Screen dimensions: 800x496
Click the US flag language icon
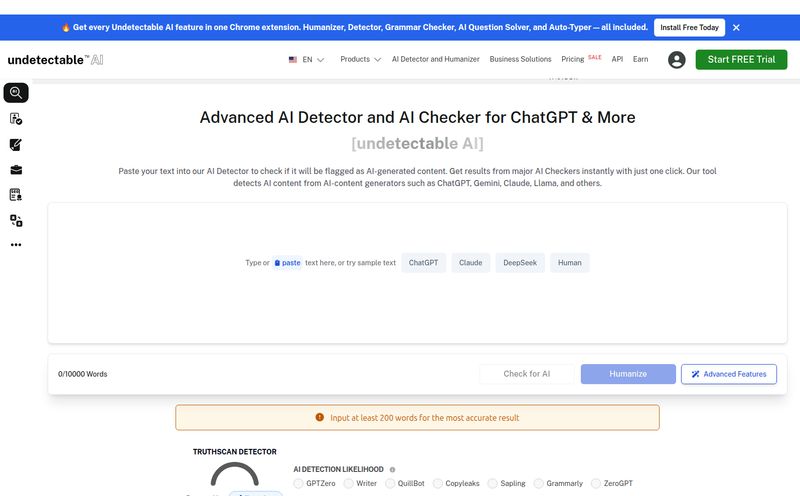(293, 60)
